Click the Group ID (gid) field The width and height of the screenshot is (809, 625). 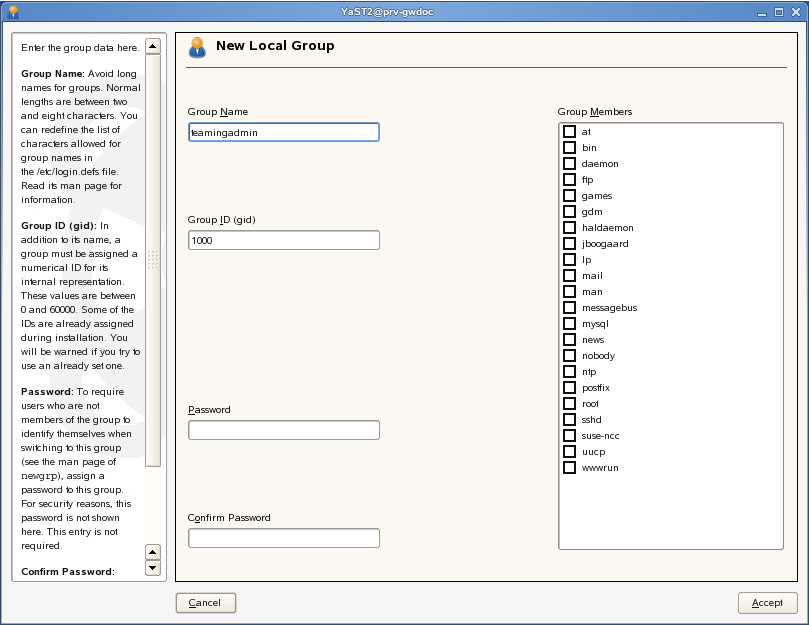pyautogui.click(x=284, y=240)
